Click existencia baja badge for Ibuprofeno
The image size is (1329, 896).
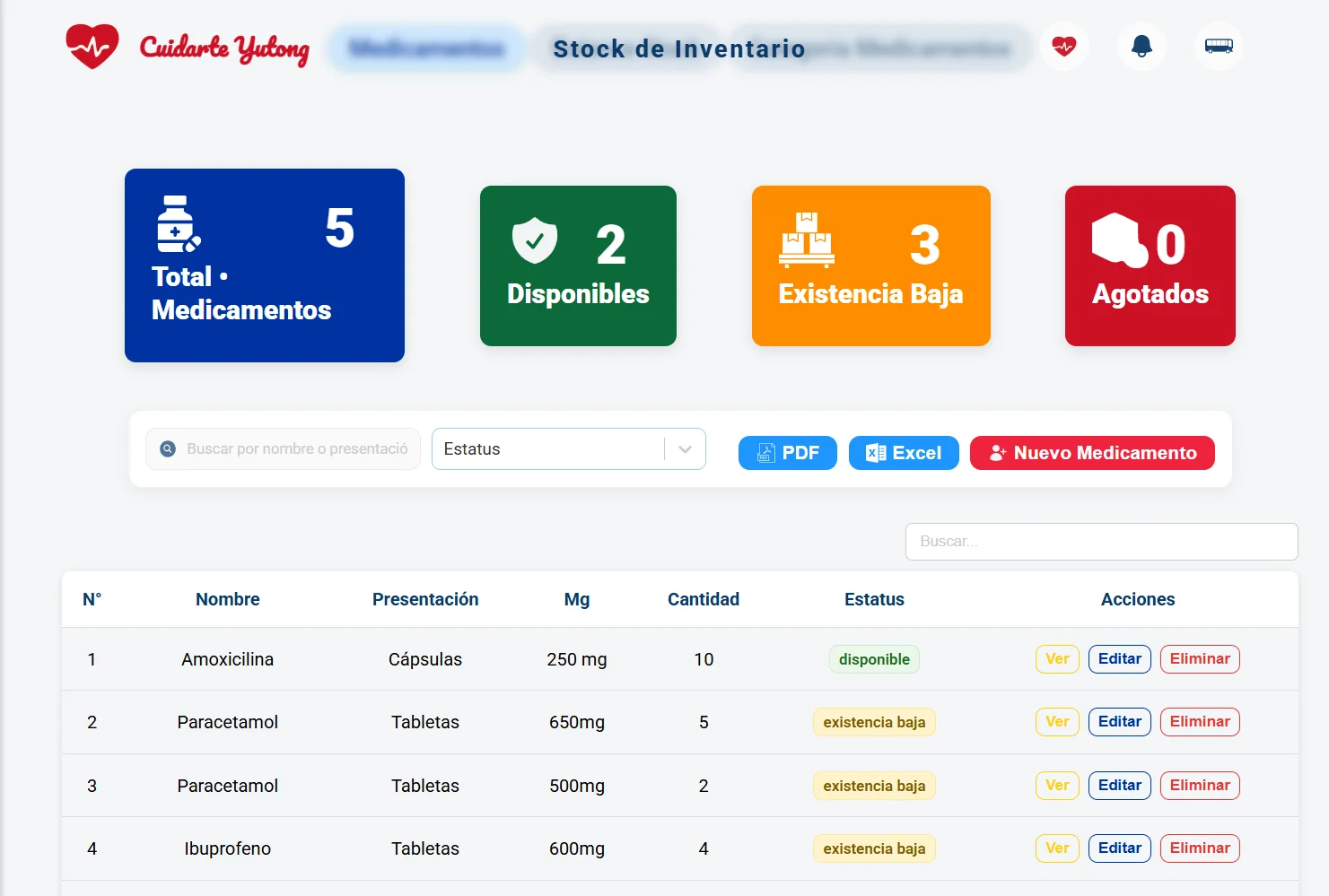874,848
